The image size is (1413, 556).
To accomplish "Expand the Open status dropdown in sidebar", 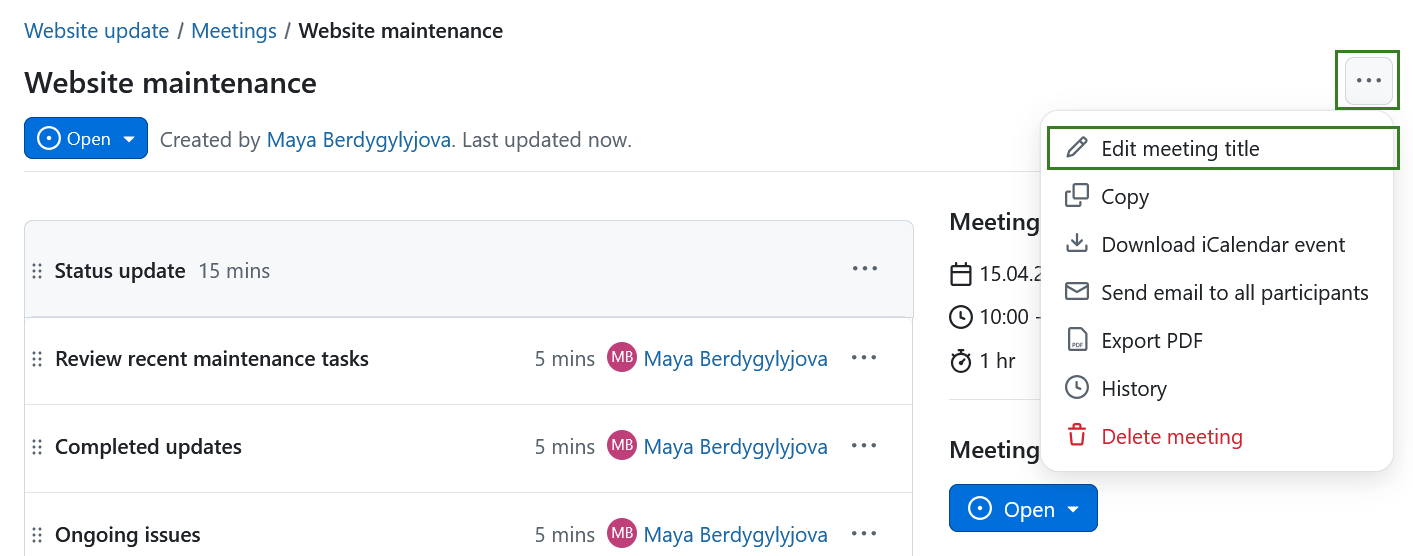I will tap(1022, 509).
